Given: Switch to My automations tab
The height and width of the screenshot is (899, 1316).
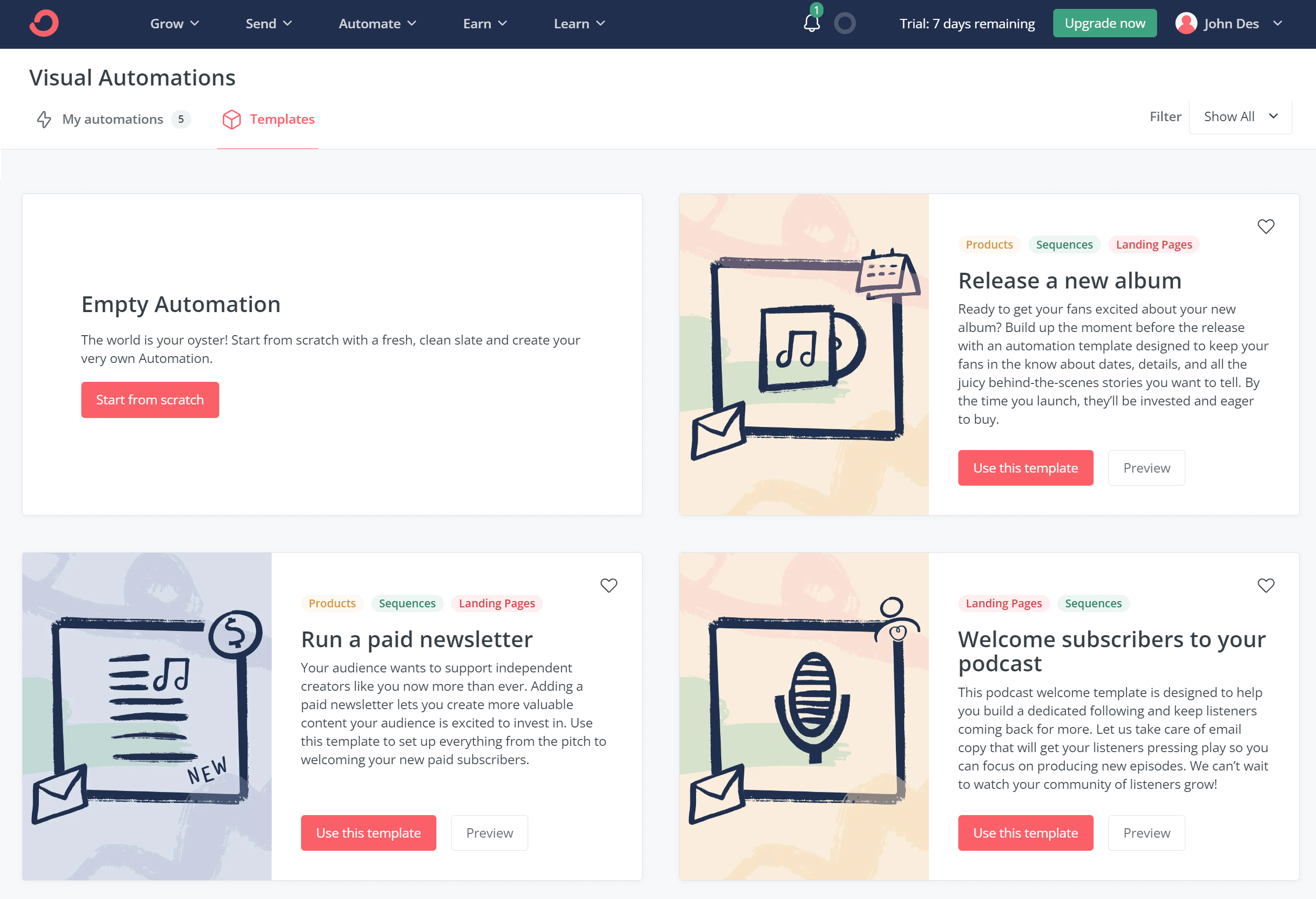Looking at the screenshot, I should pos(113,119).
